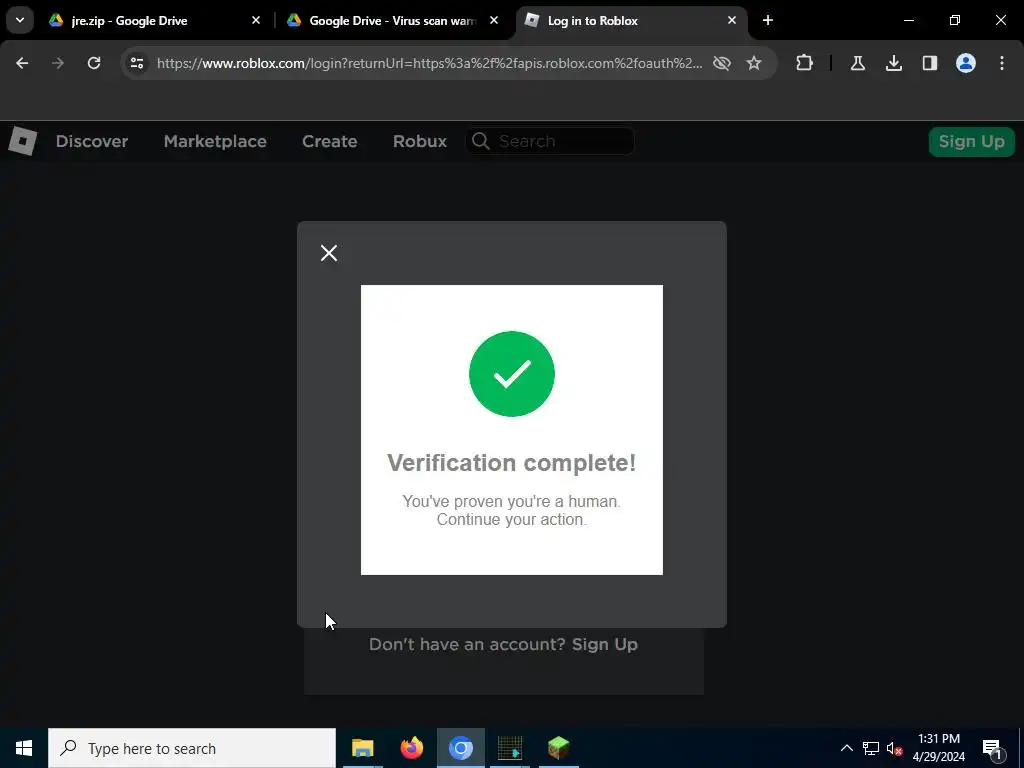The width and height of the screenshot is (1024, 768).
Task: Click the green Sign Up button
Action: [971, 142]
